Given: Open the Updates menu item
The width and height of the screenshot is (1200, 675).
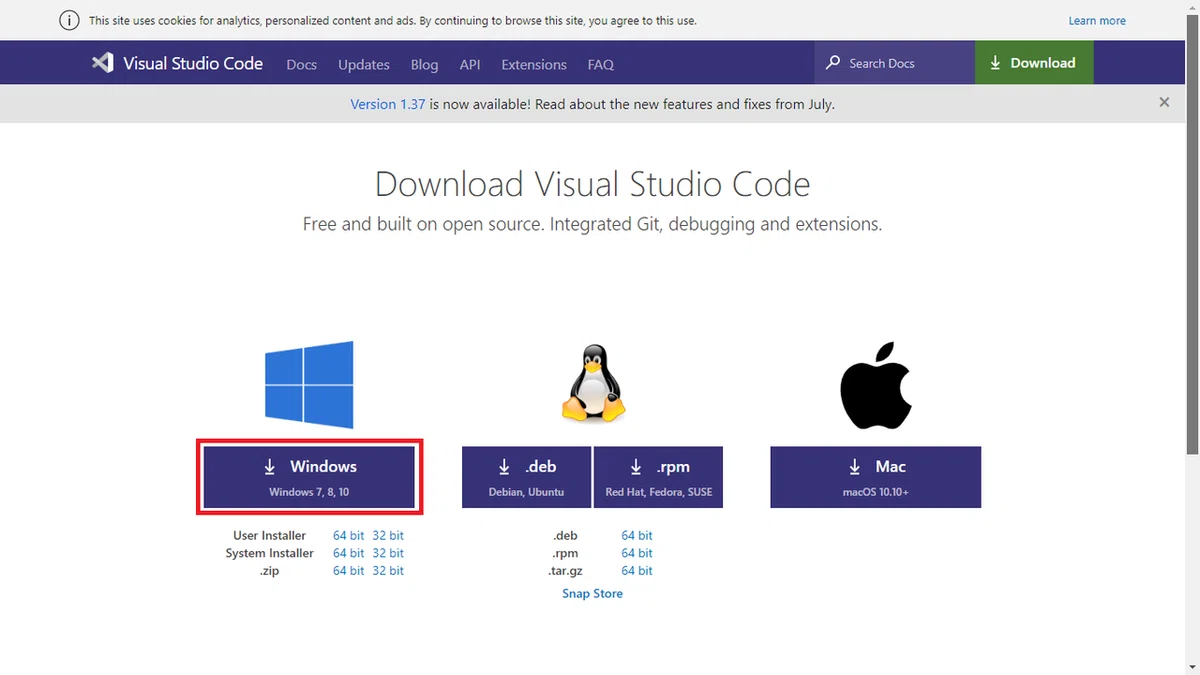Looking at the screenshot, I should pos(364,64).
